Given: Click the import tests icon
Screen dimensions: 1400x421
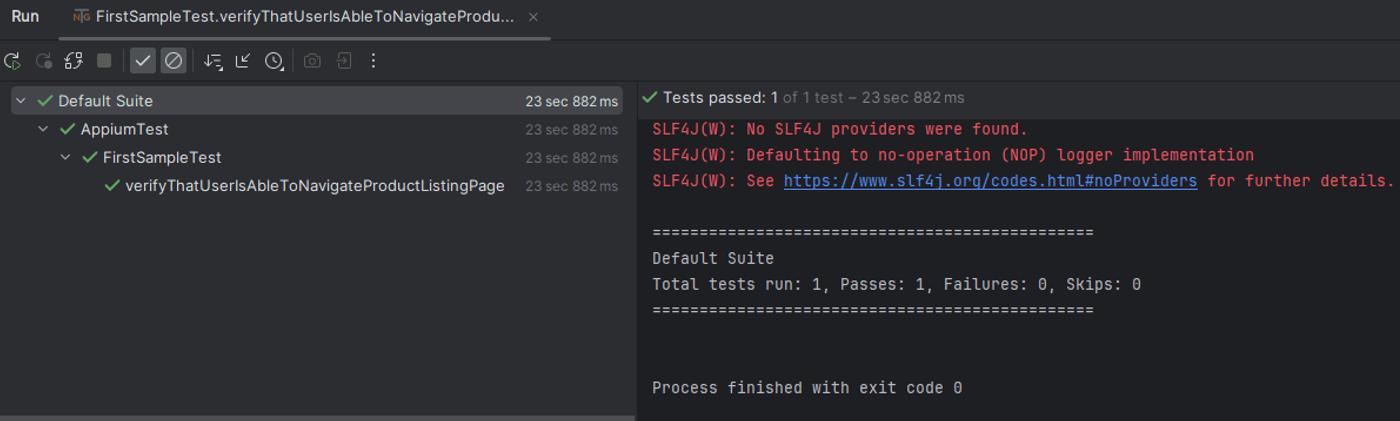Looking at the screenshot, I should tap(343, 61).
